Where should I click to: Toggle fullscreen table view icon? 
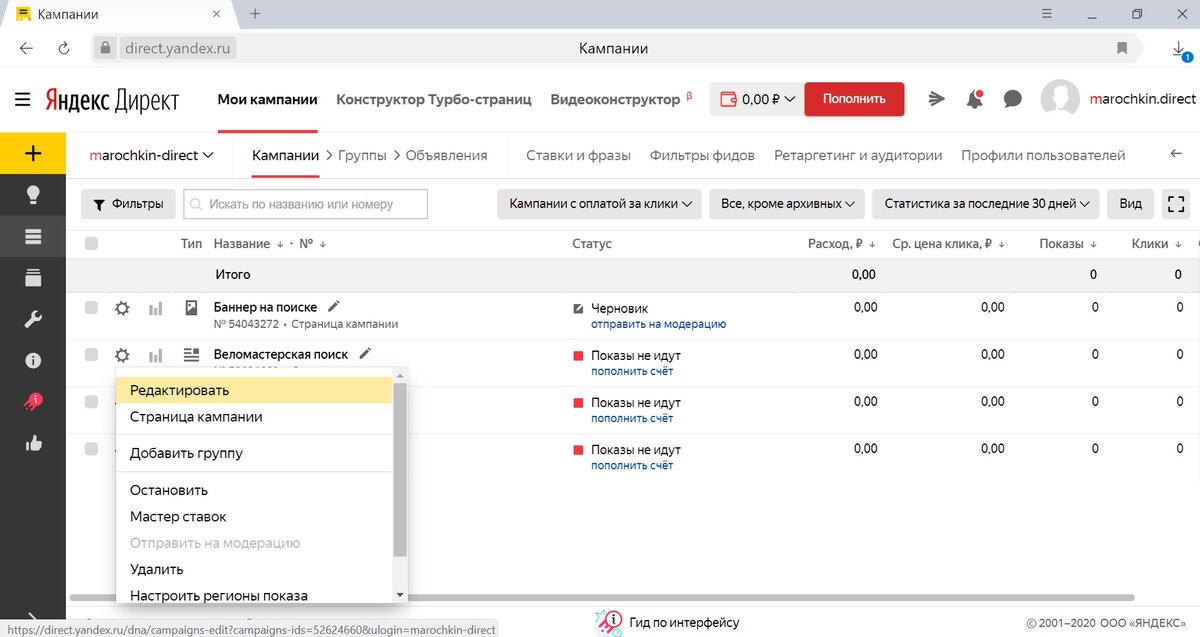click(1177, 204)
